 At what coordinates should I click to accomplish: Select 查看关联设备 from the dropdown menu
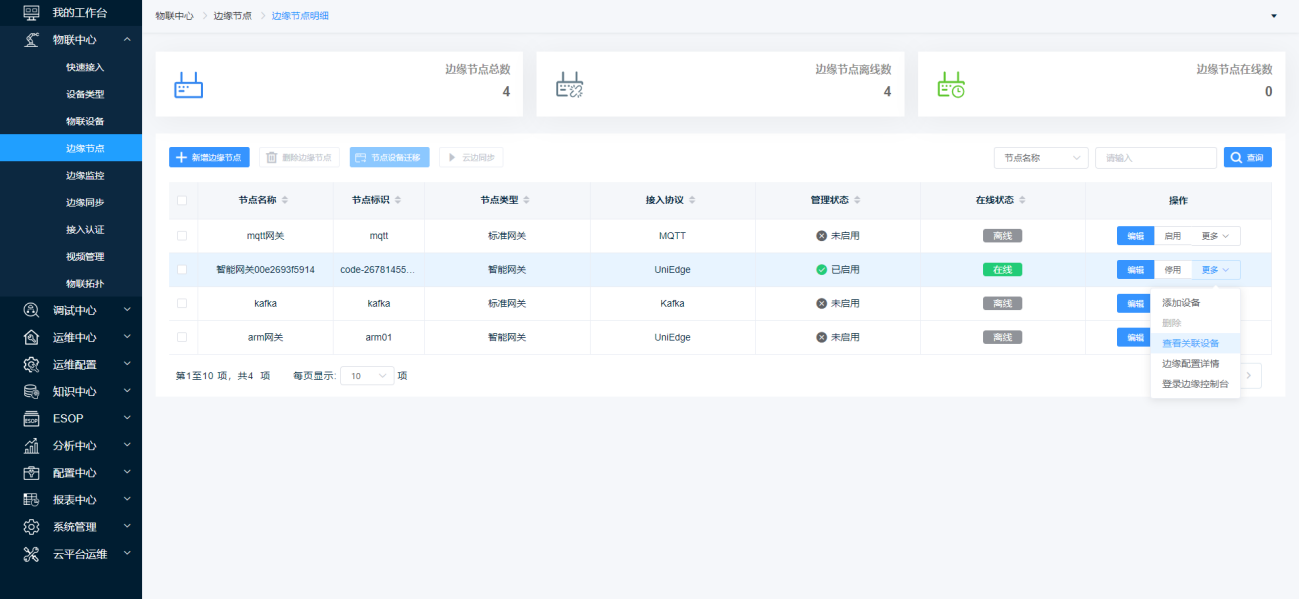pos(1190,343)
